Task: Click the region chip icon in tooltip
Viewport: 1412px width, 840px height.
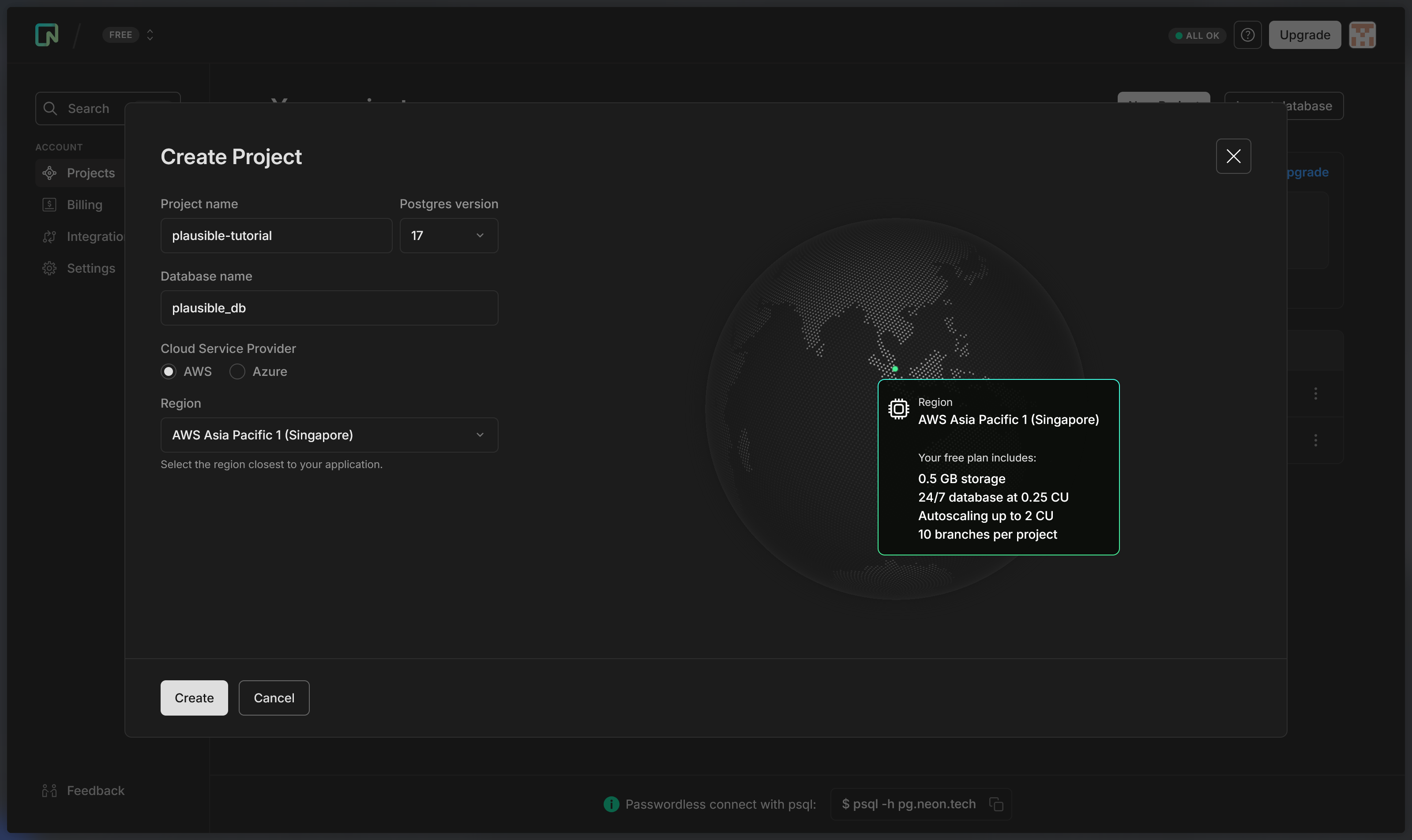Action: pyautogui.click(x=898, y=409)
